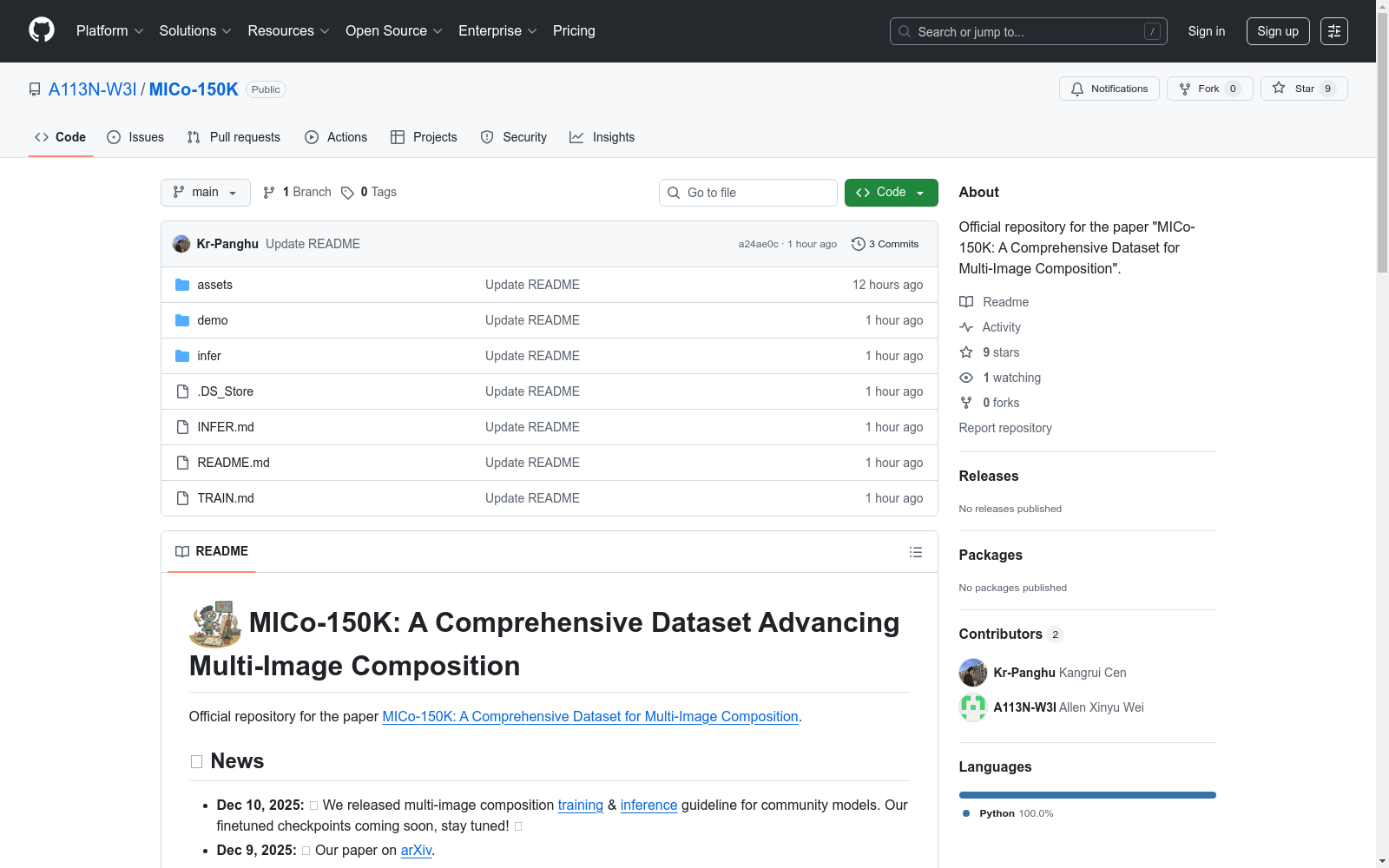
Task: Click A113N-W3I contributor avatar
Action: coord(973,707)
